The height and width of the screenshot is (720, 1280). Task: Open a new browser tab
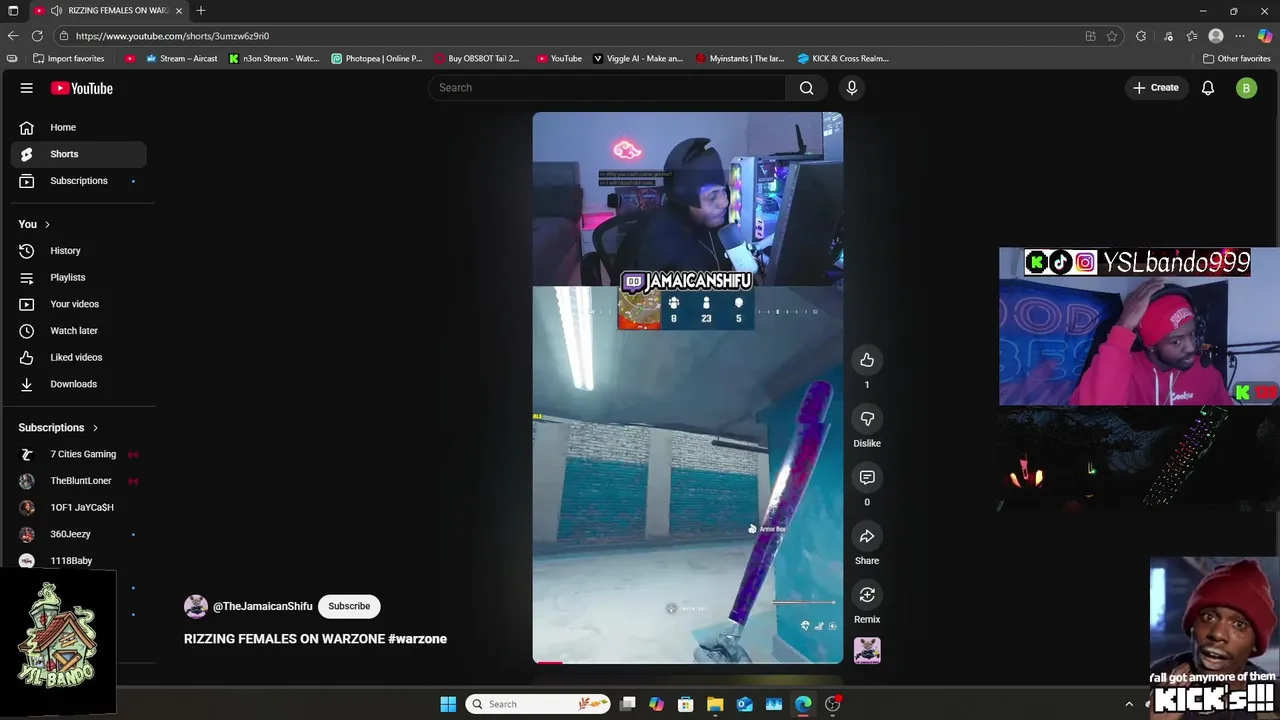pyautogui.click(x=201, y=11)
